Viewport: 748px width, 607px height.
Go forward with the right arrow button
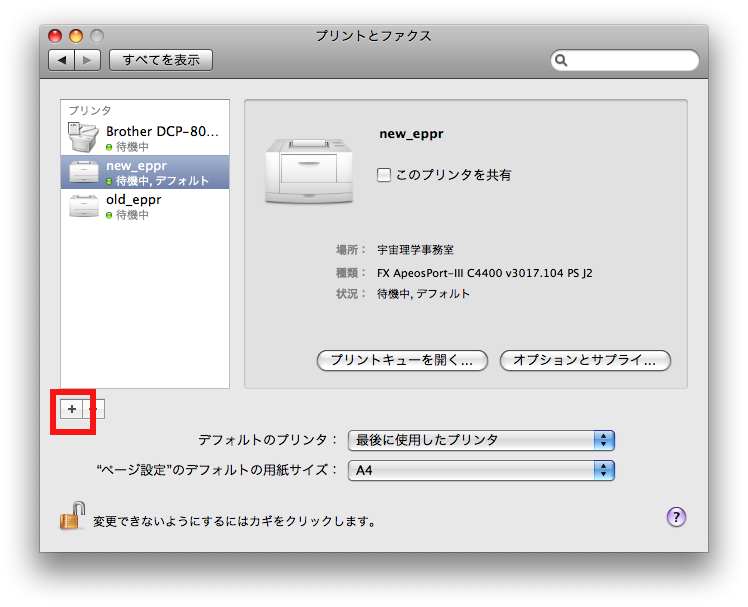(87, 60)
